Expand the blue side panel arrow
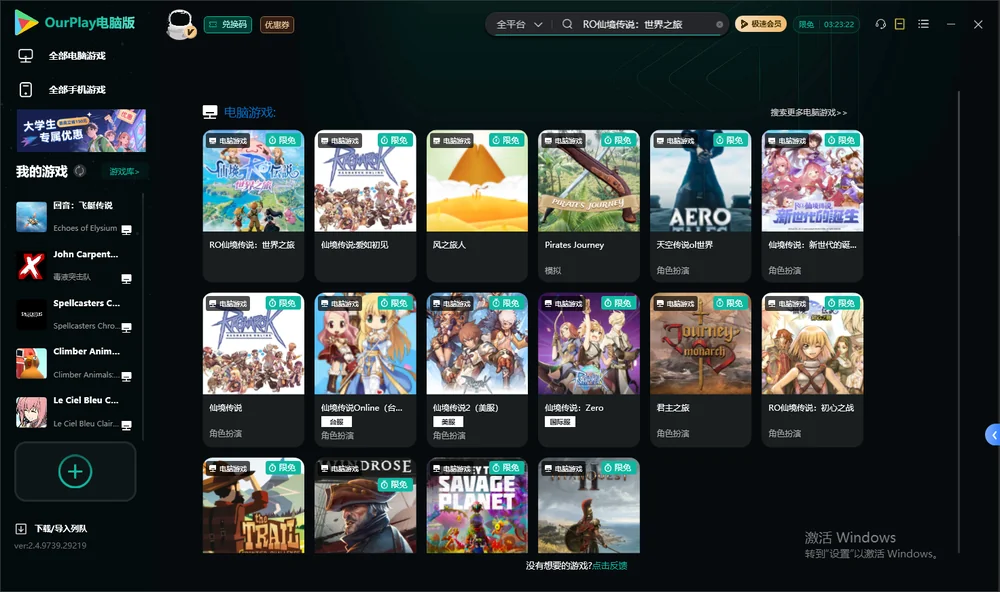Image resolution: width=1000 pixels, height=592 pixels. point(993,435)
